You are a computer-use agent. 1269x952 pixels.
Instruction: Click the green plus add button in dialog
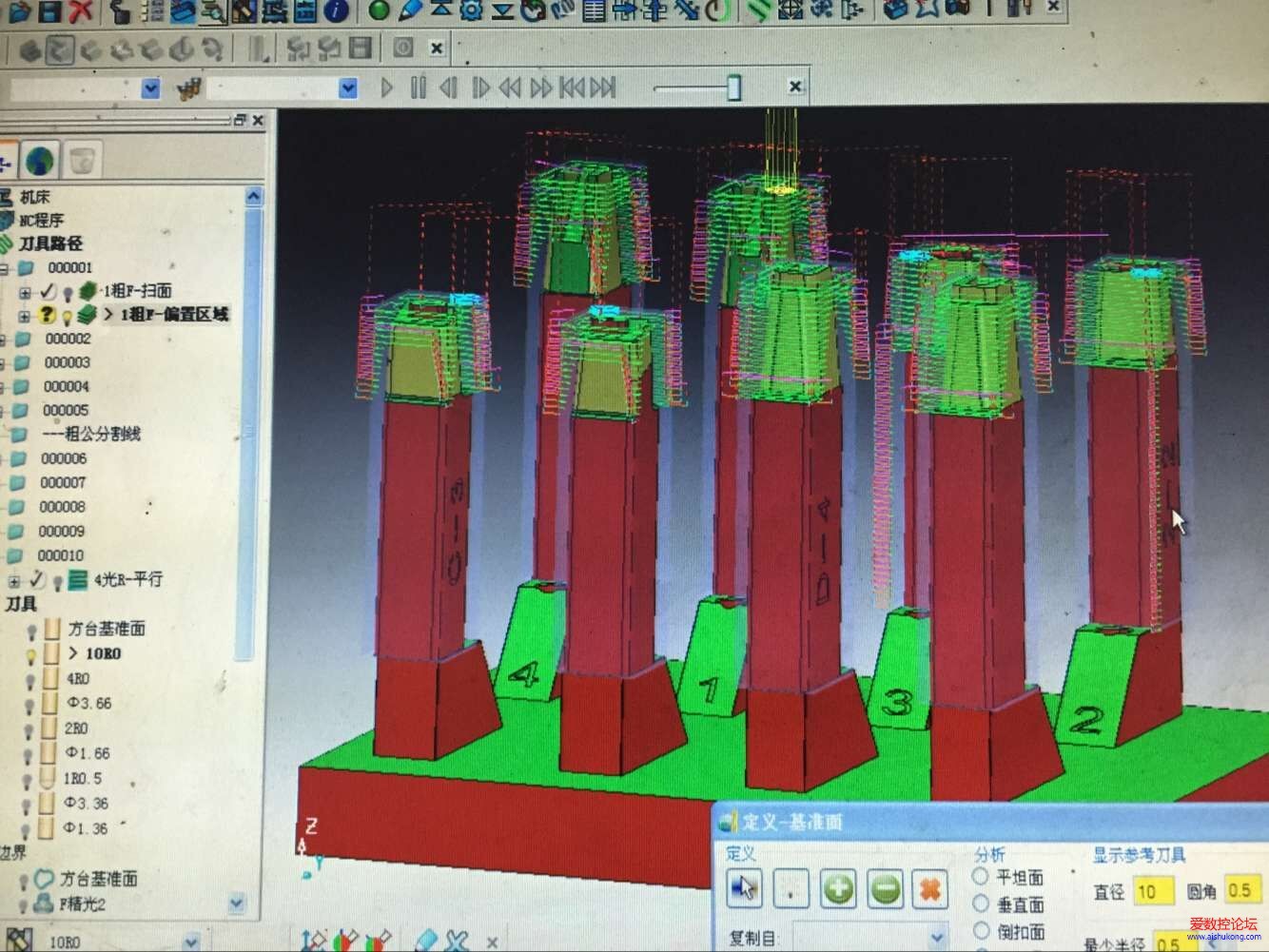coord(838,889)
